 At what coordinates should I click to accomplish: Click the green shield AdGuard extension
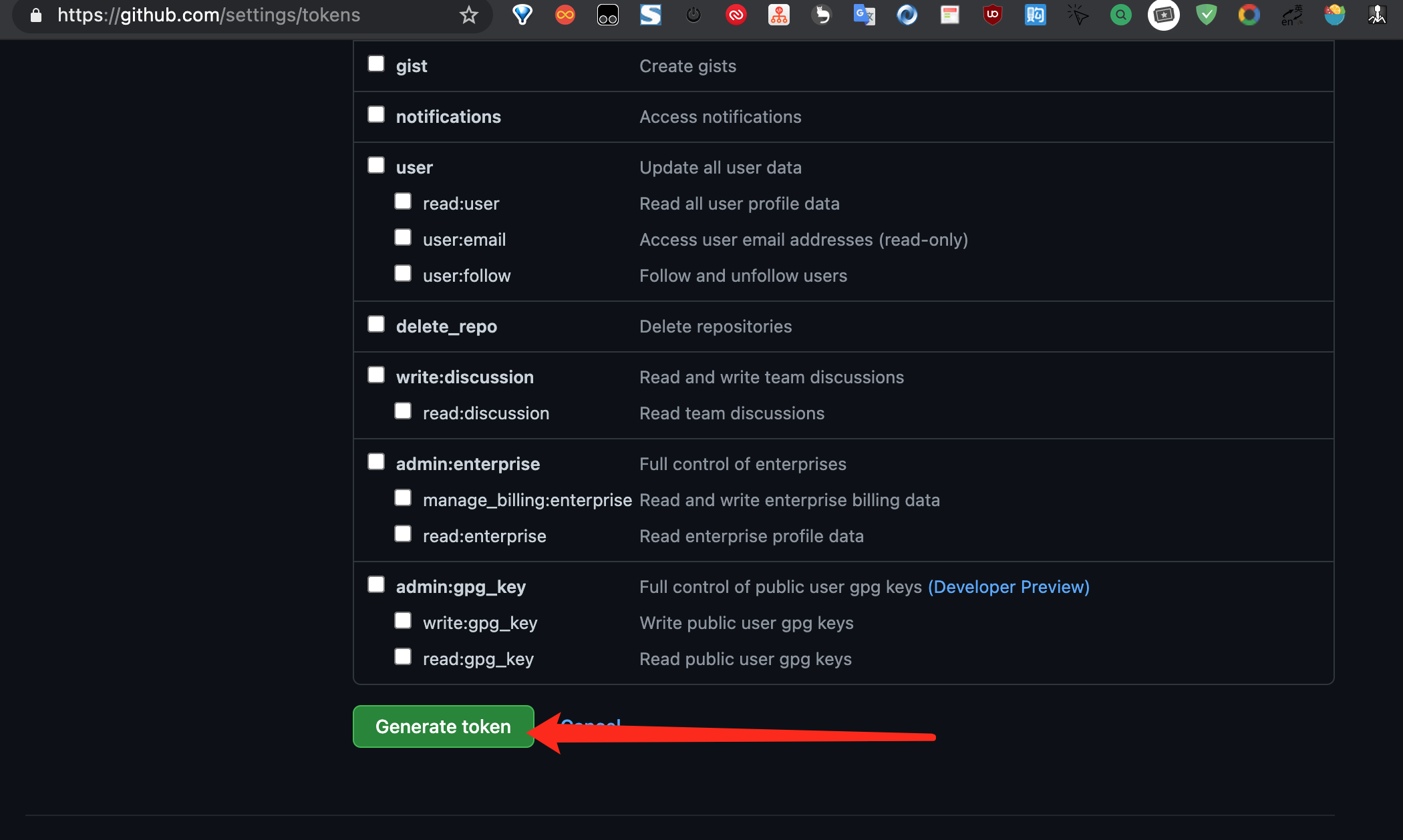coord(1206,15)
